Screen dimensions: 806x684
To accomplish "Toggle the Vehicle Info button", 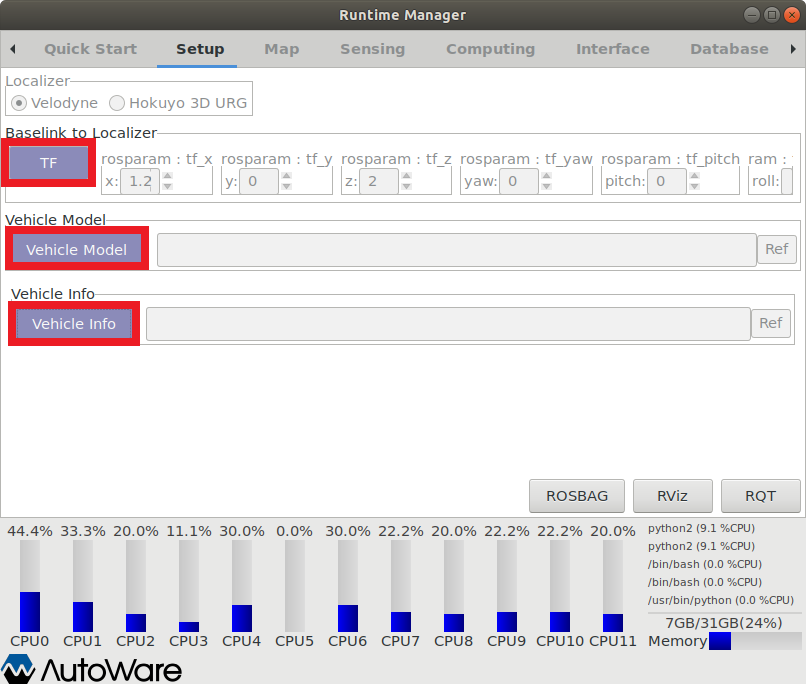I will coord(74,324).
